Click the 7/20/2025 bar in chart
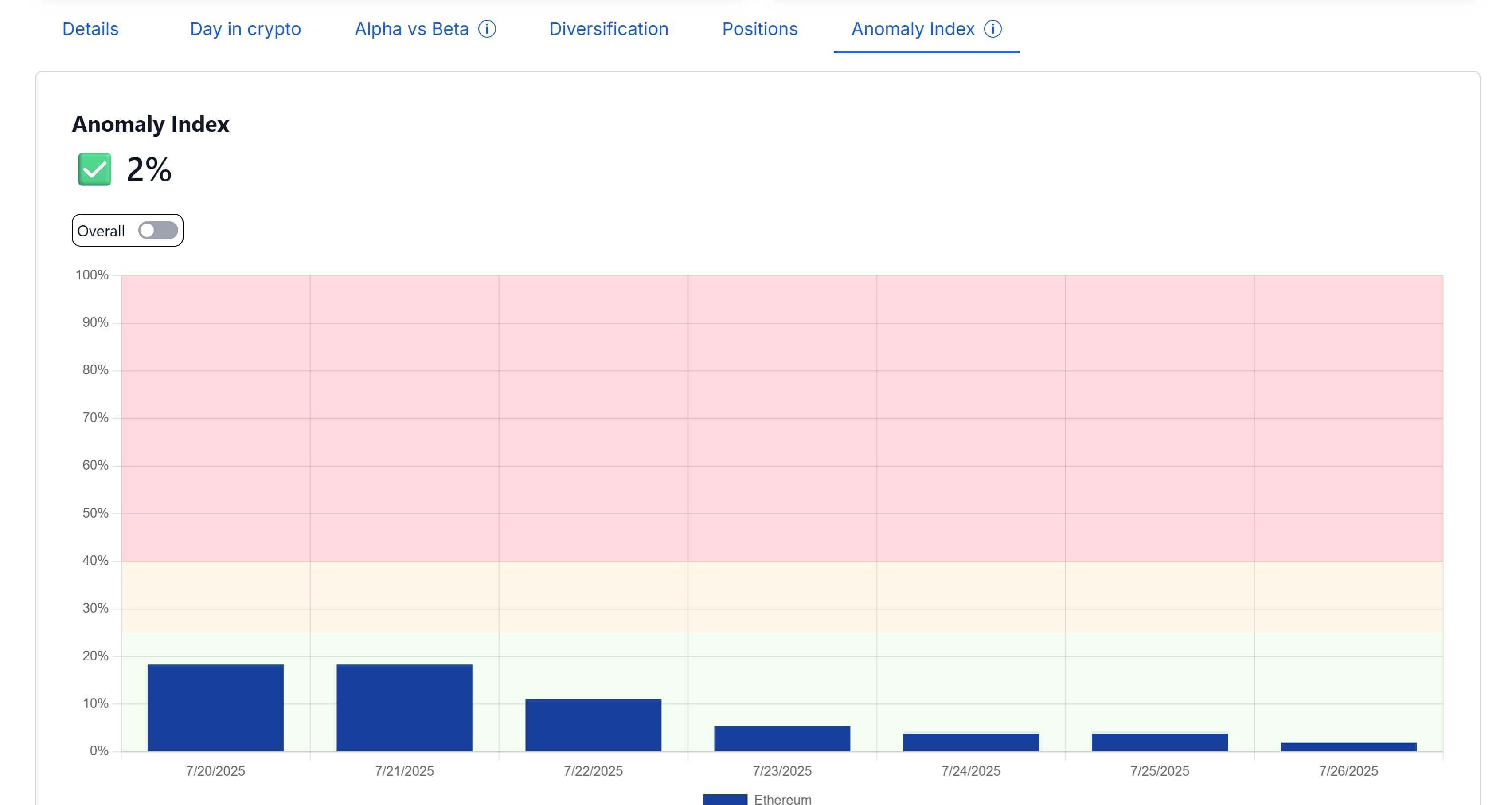This screenshot has height=805, width=1512. [x=215, y=707]
